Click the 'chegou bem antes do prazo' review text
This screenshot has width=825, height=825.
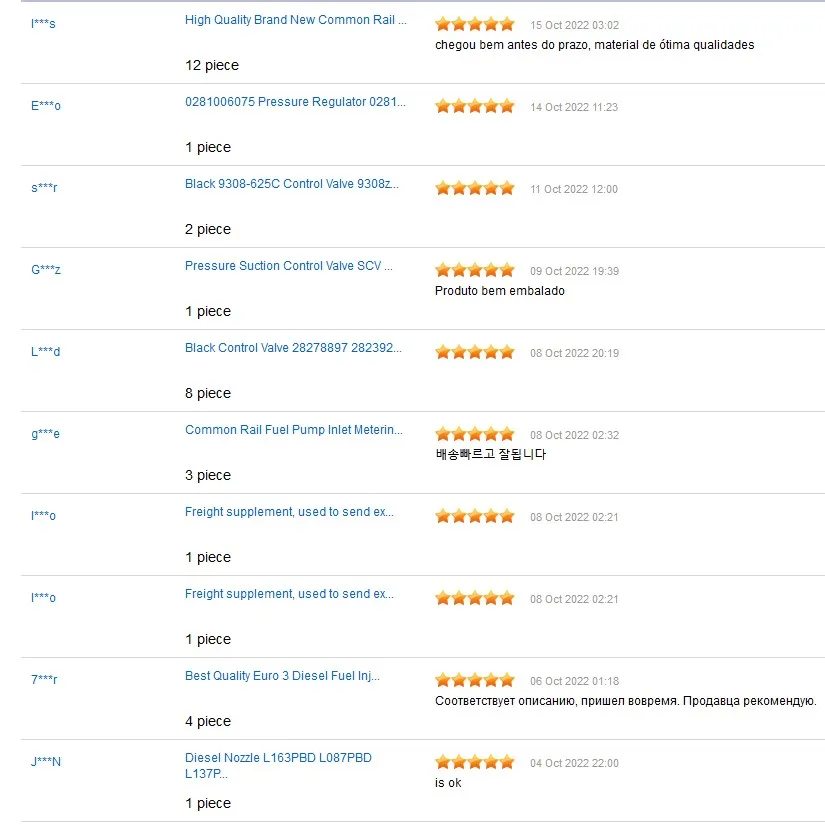(594, 45)
